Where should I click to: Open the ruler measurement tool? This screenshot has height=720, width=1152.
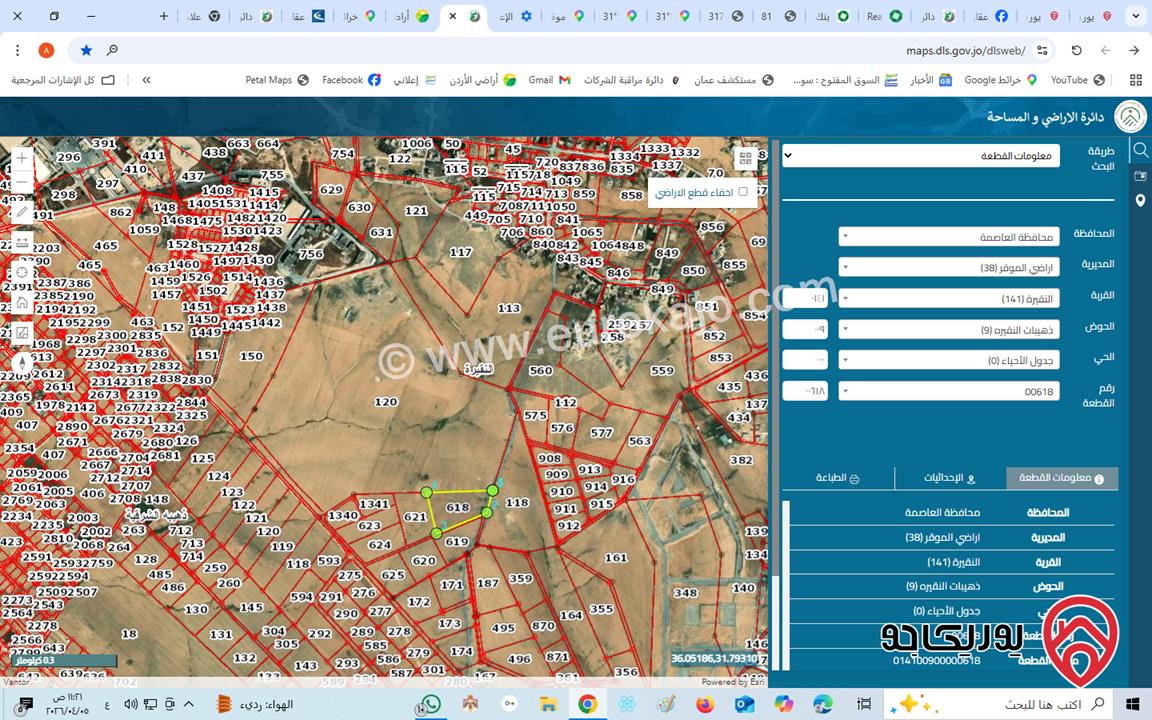coord(22,242)
